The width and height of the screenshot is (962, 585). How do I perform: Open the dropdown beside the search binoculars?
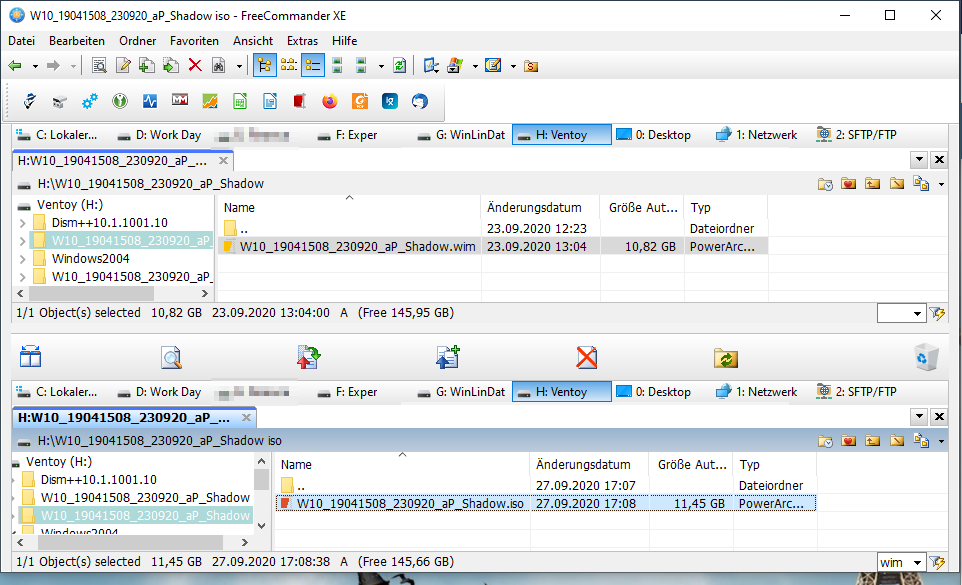[x=239, y=66]
